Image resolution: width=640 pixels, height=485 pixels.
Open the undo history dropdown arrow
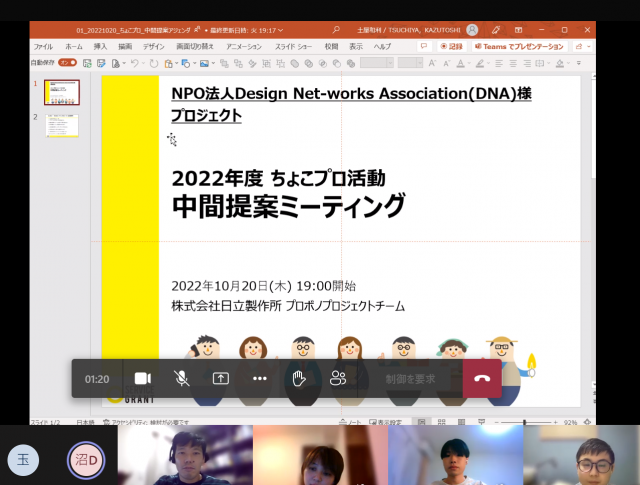pyautogui.click(x=143, y=63)
